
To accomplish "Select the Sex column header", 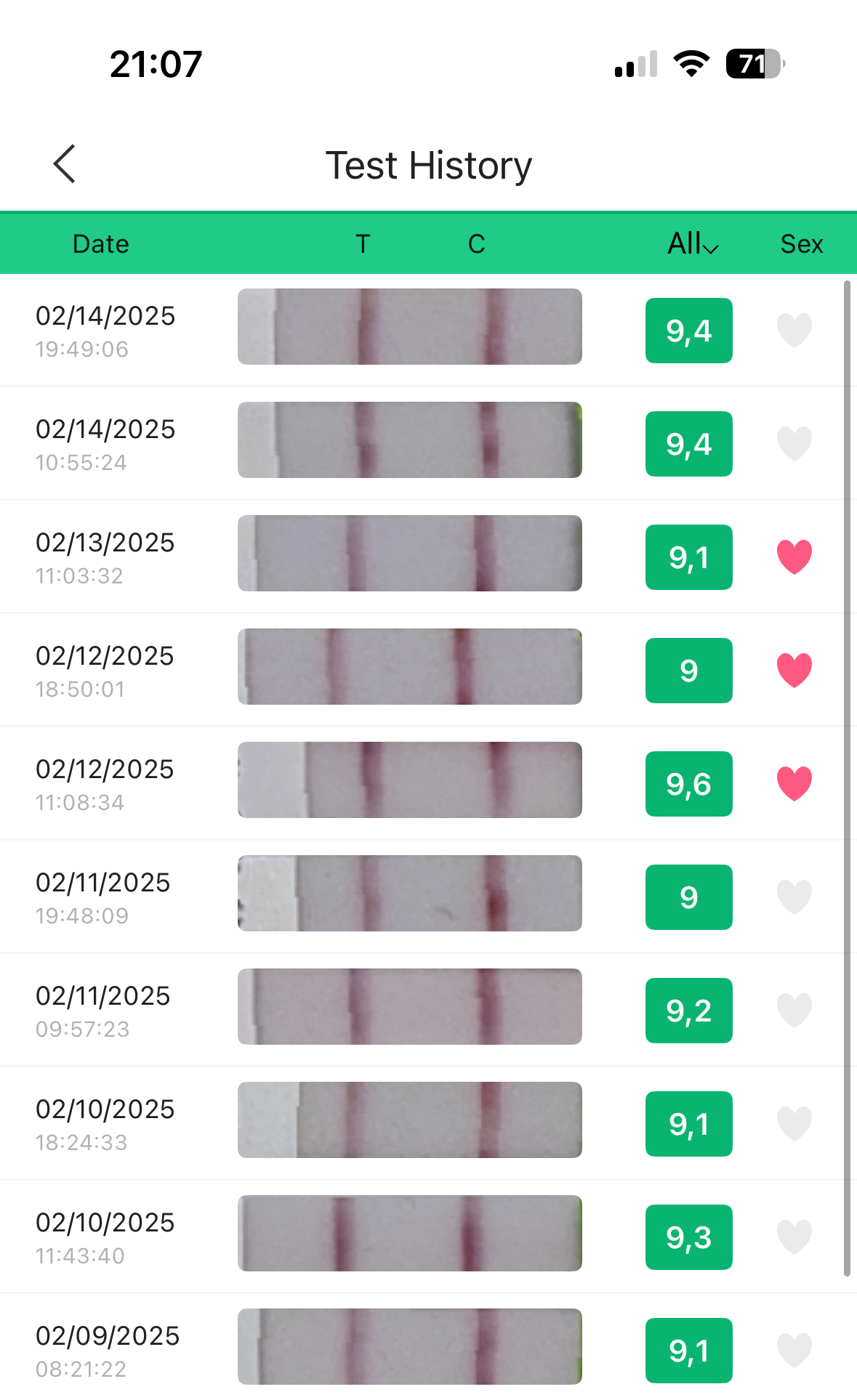I will 801,244.
